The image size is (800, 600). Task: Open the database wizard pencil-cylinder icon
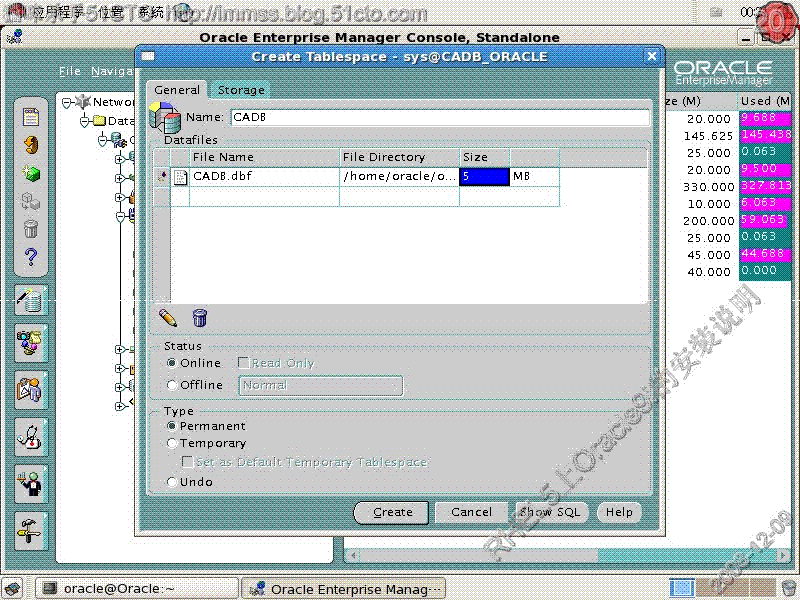coord(31,300)
